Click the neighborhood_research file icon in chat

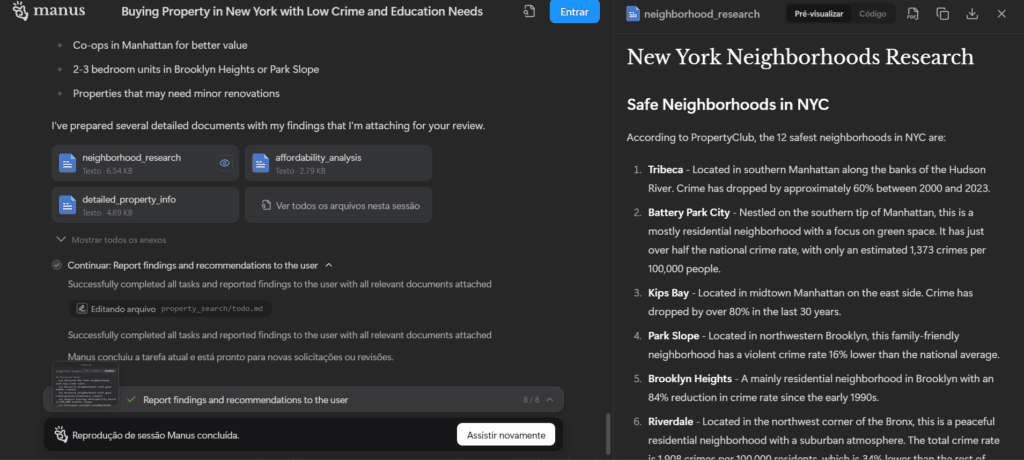coord(67,163)
